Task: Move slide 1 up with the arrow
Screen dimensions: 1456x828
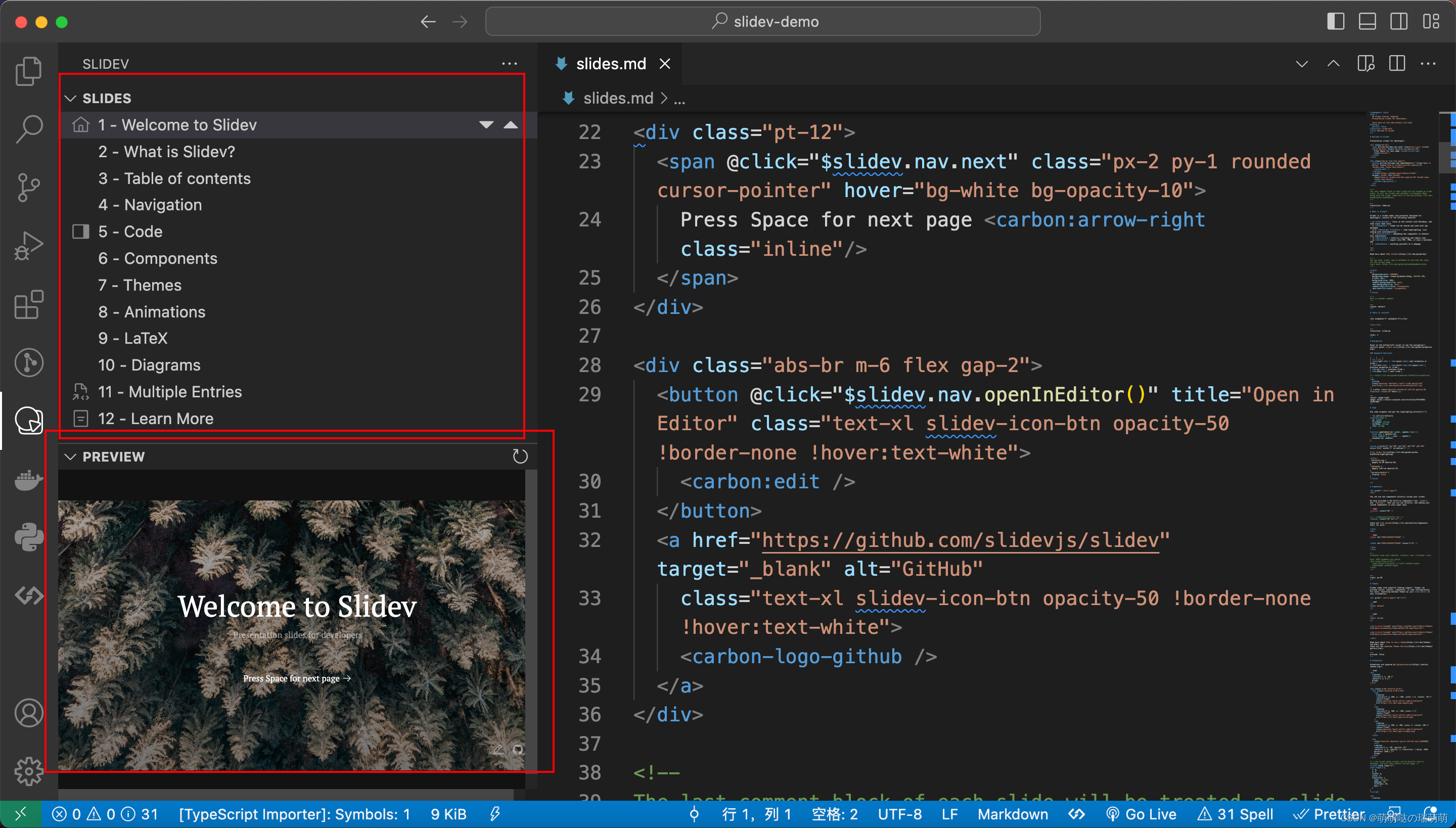Action: 511,124
